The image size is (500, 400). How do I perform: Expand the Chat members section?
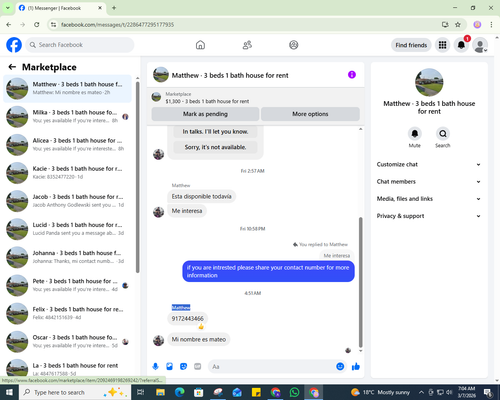click(429, 182)
